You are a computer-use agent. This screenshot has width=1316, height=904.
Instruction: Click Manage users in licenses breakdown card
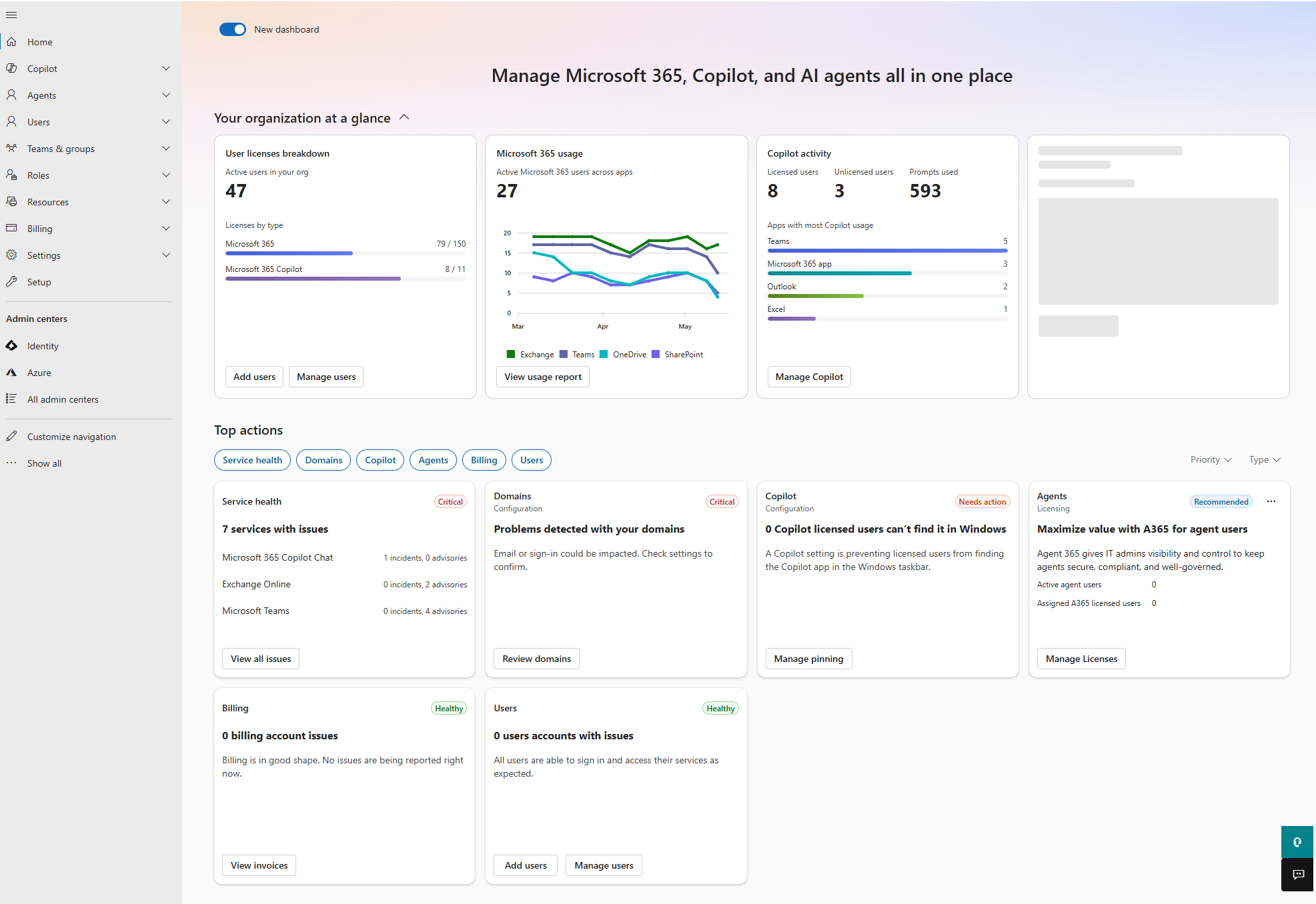[x=326, y=377]
